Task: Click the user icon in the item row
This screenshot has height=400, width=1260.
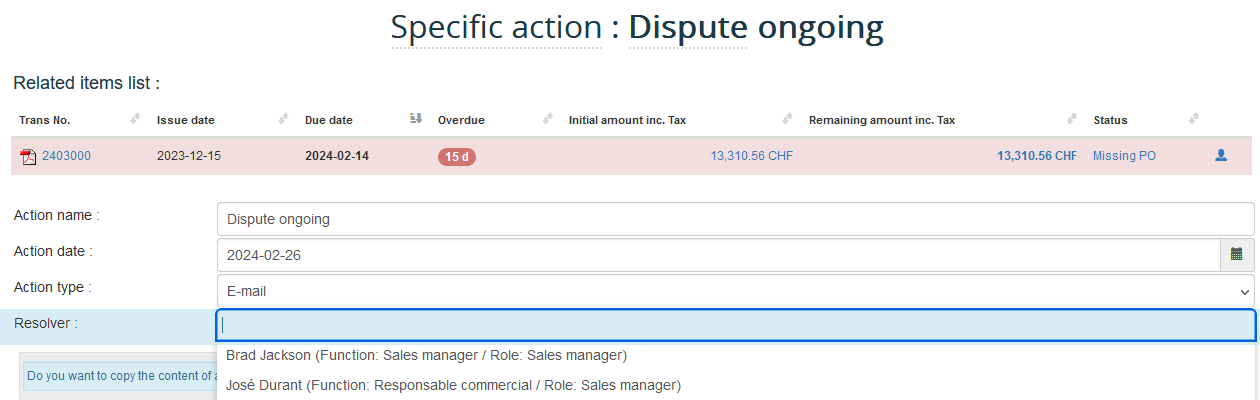Action: coord(1221,156)
